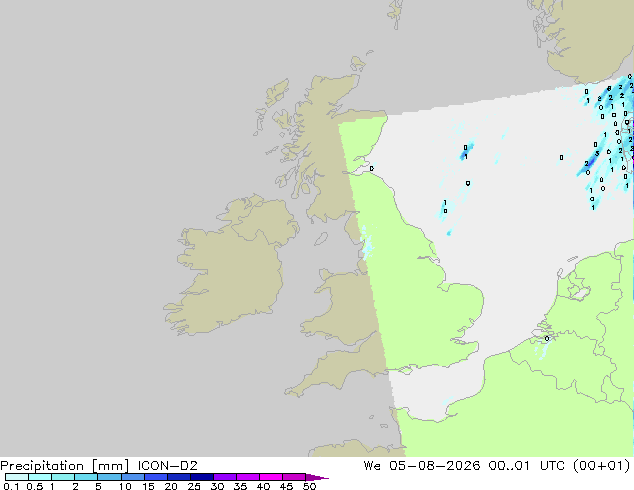Click the 35–40 mm legend color swatch

pyautogui.click(x=247, y=477)
